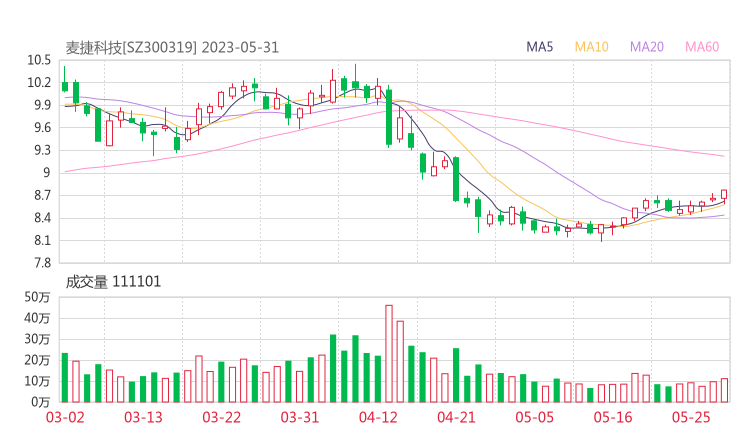740x440 pixels.
Task: Click the 03-02 date label
Action: [x=65, y=417]
